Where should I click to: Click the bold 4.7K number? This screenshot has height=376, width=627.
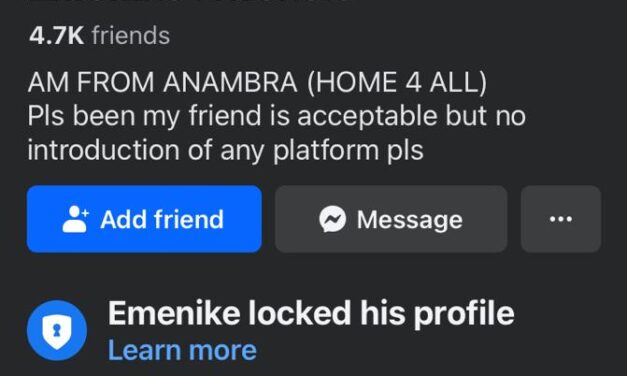(56, 35)
